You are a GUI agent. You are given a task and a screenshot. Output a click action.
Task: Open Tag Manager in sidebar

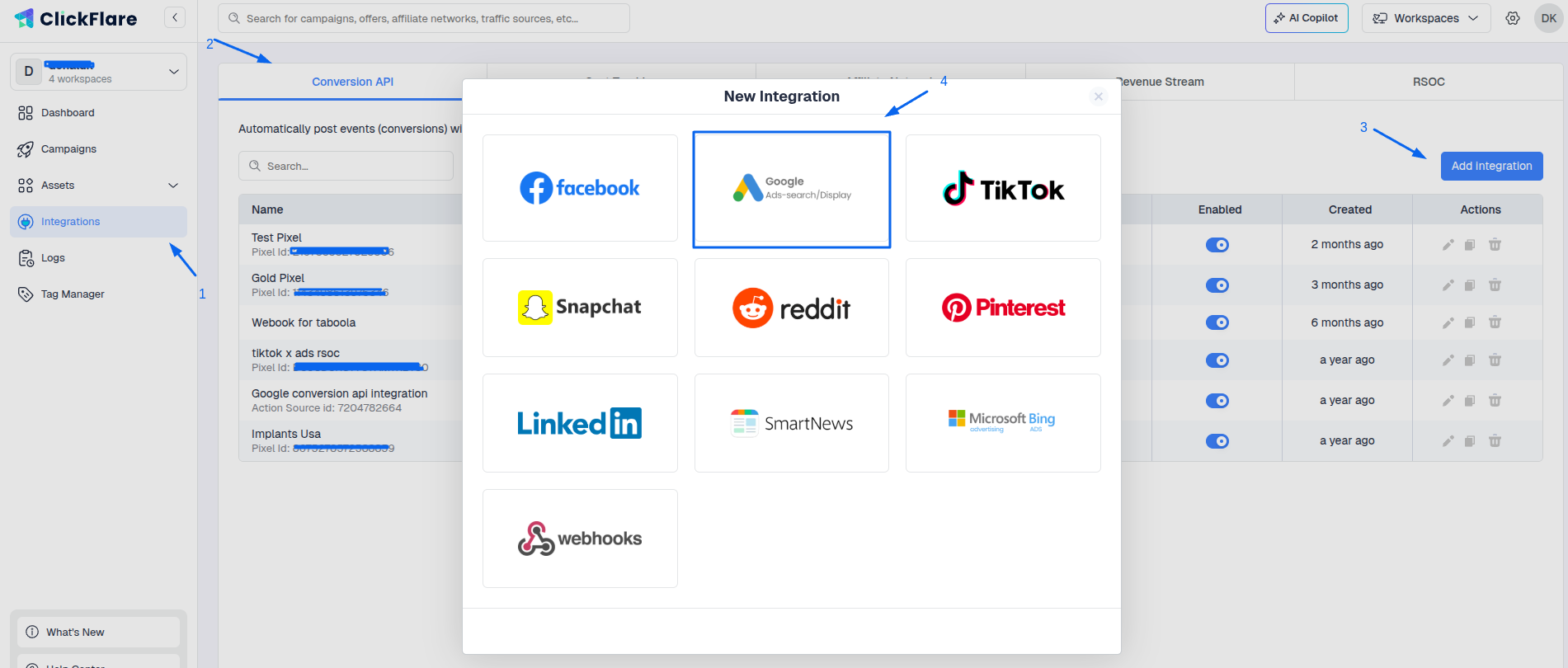coord(98,294)
